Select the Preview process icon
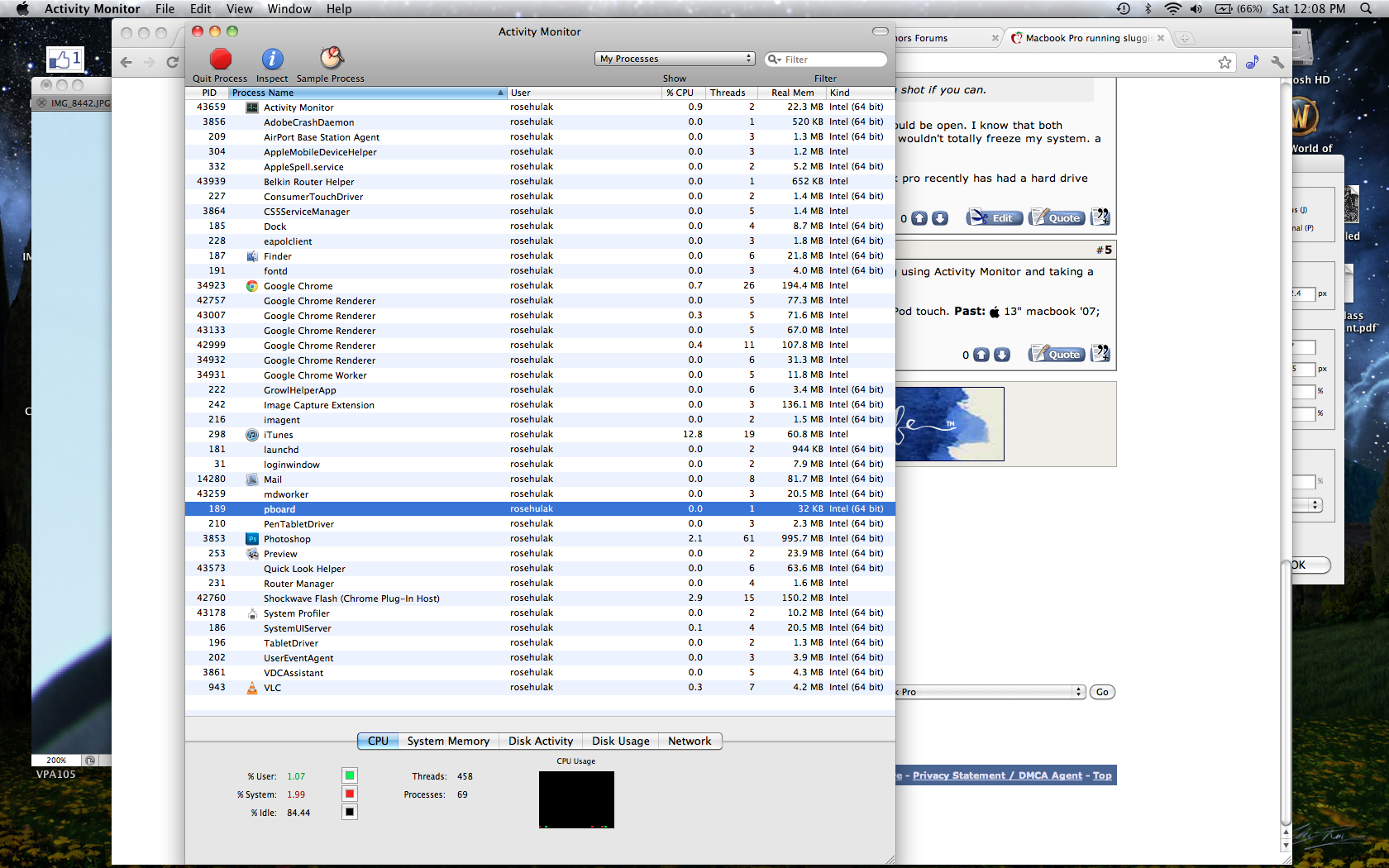 coord(252,554)
